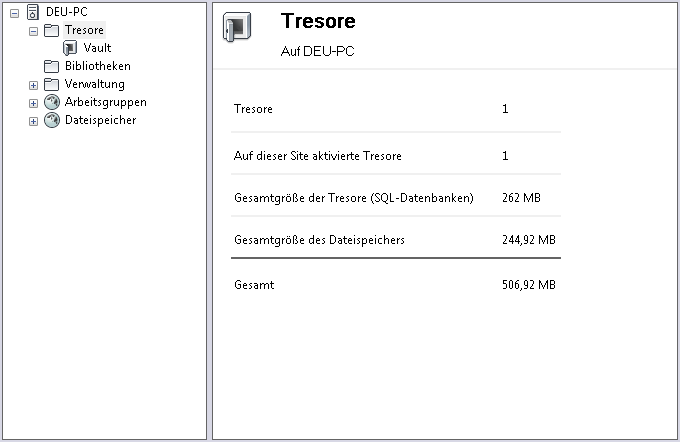Expand the Dateispeicher tree node

tap(33, 121)
